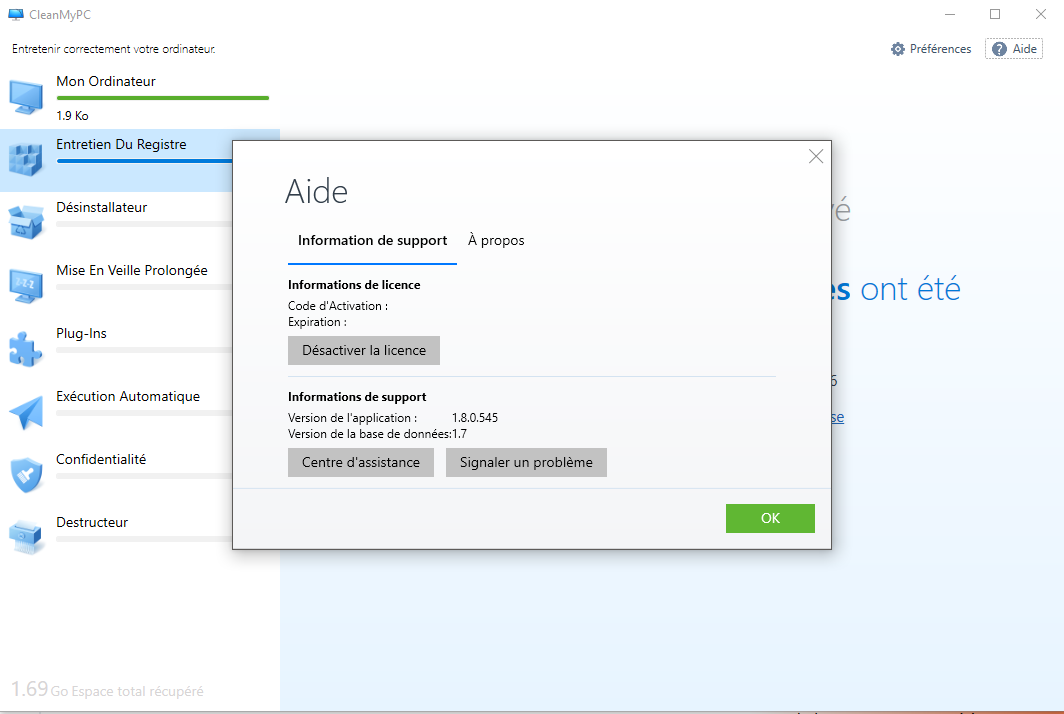Screen dimensions: 1064x714
Task: Close the Aide dialog with the X
Action: coord(816,157)
